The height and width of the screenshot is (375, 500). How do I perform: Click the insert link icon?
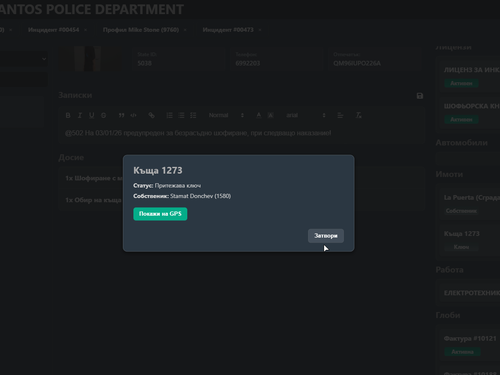point(151,115)
